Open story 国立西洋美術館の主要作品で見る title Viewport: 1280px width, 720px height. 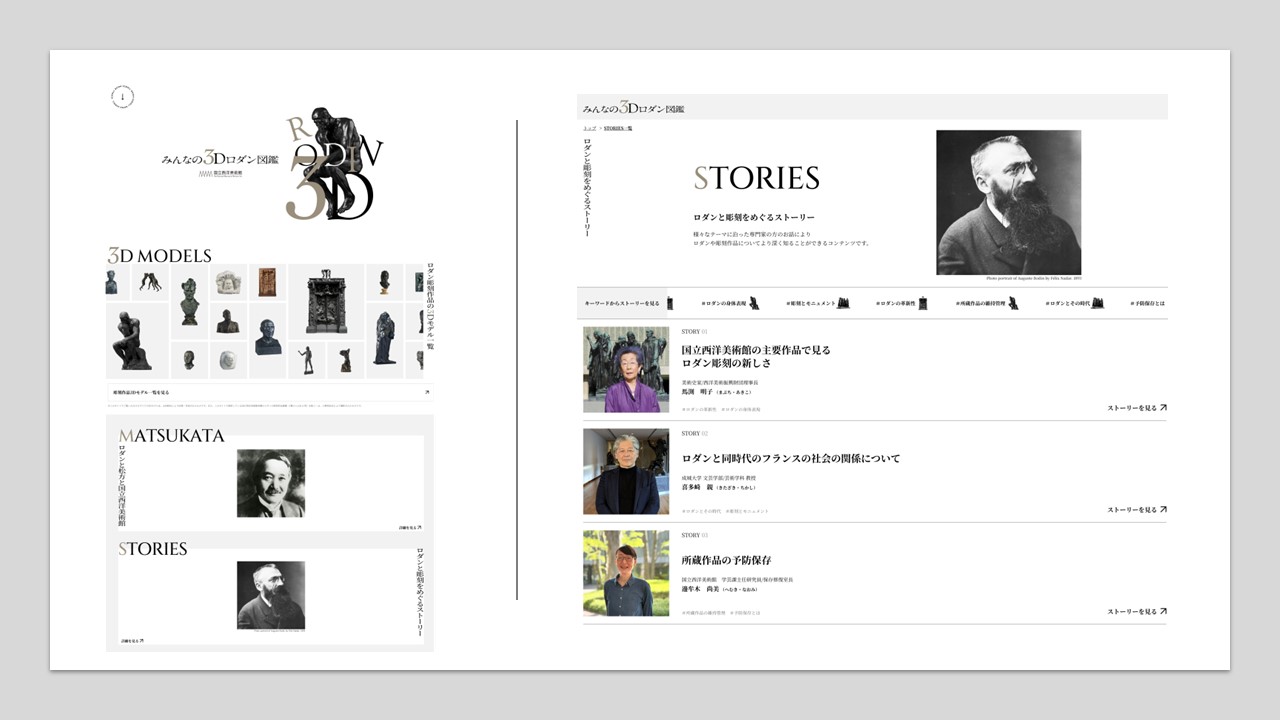[x=756, y=356]
